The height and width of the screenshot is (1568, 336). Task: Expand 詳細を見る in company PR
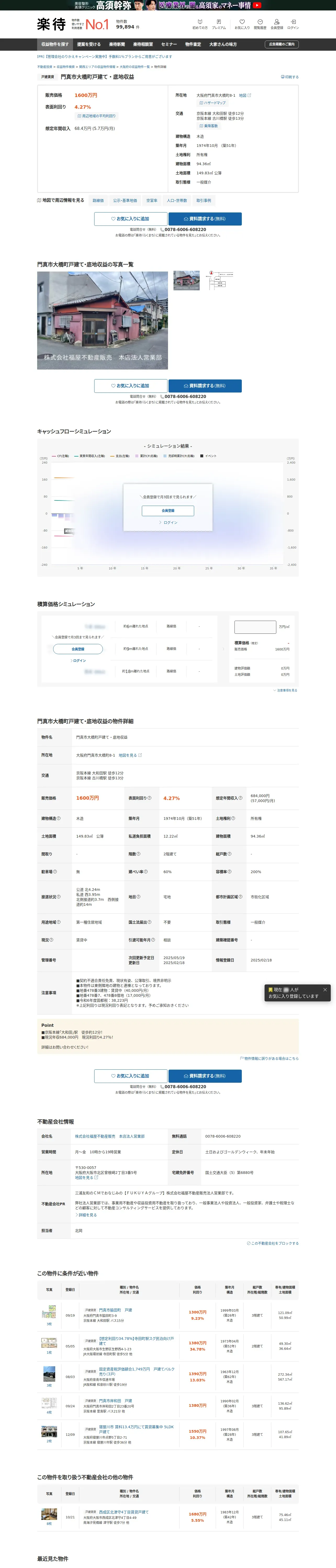(86, 1215)
